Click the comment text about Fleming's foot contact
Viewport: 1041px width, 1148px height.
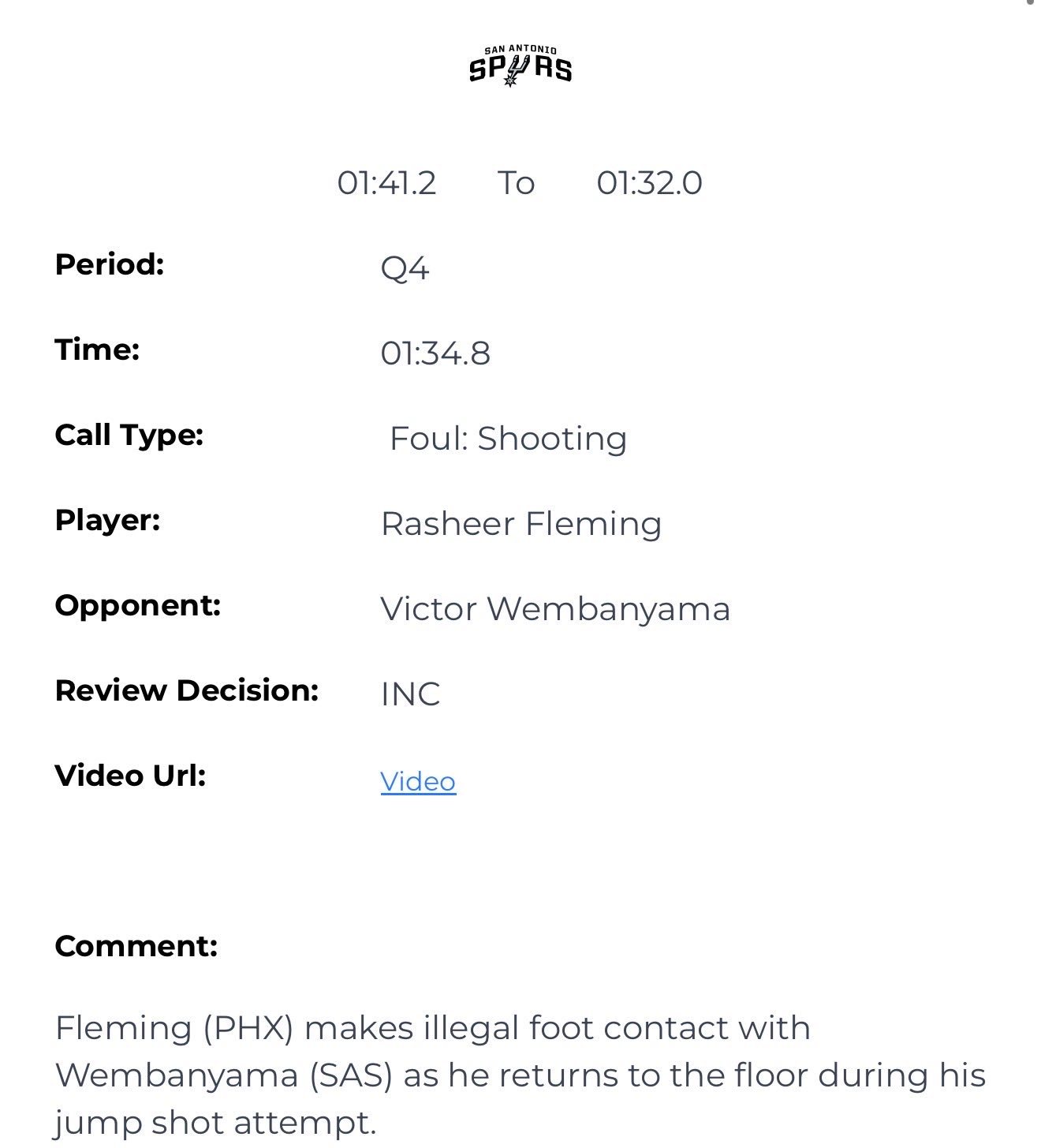pyautogui.click(x=520, y=1075)
